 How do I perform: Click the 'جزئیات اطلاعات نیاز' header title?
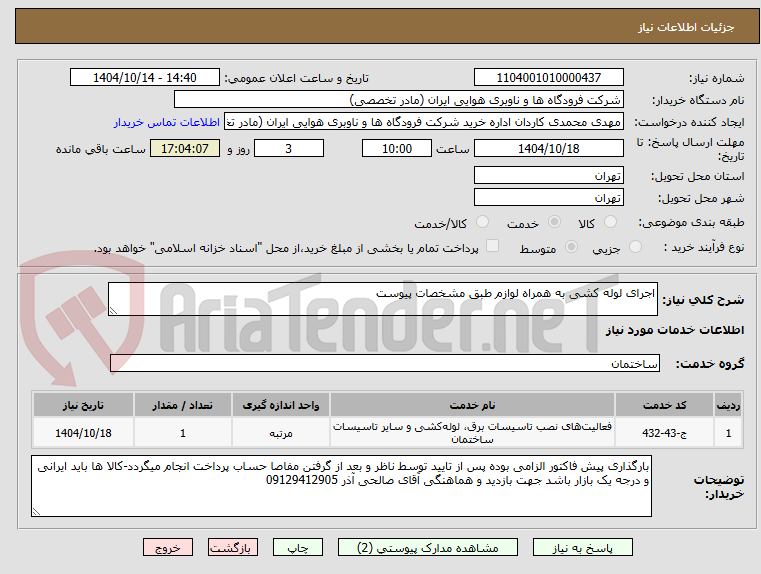point(686,27)
